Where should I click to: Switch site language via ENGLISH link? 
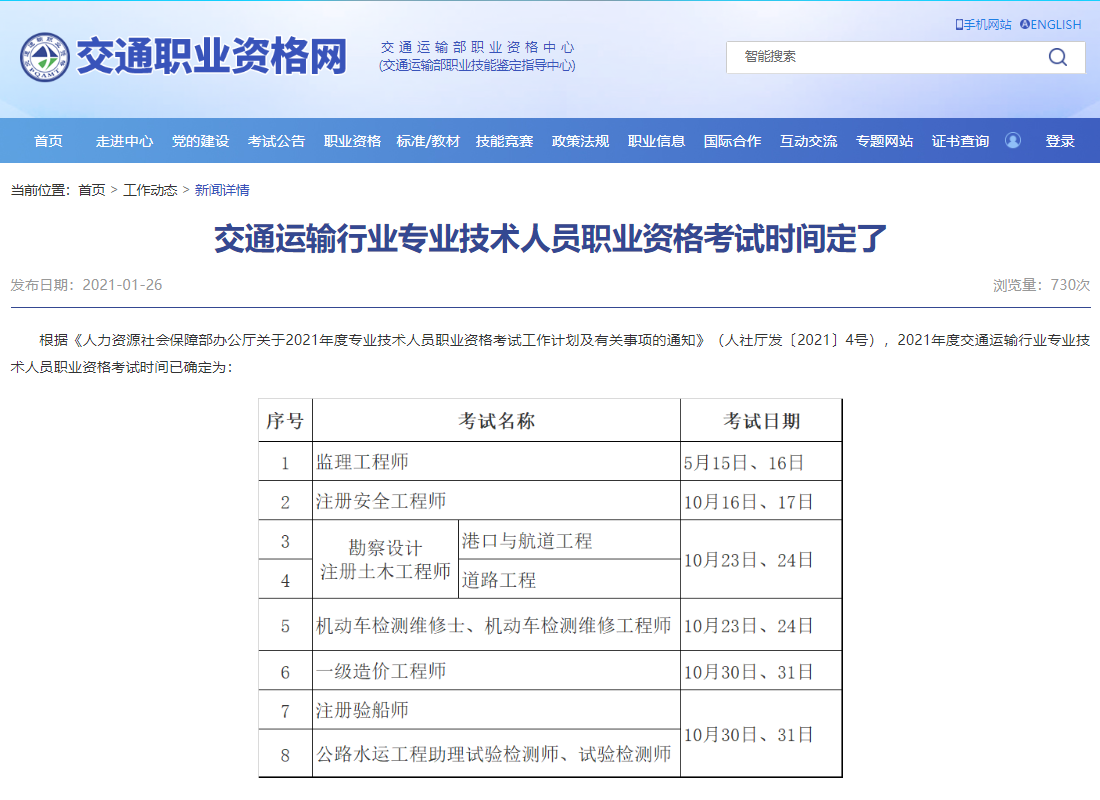[1057, 24]
